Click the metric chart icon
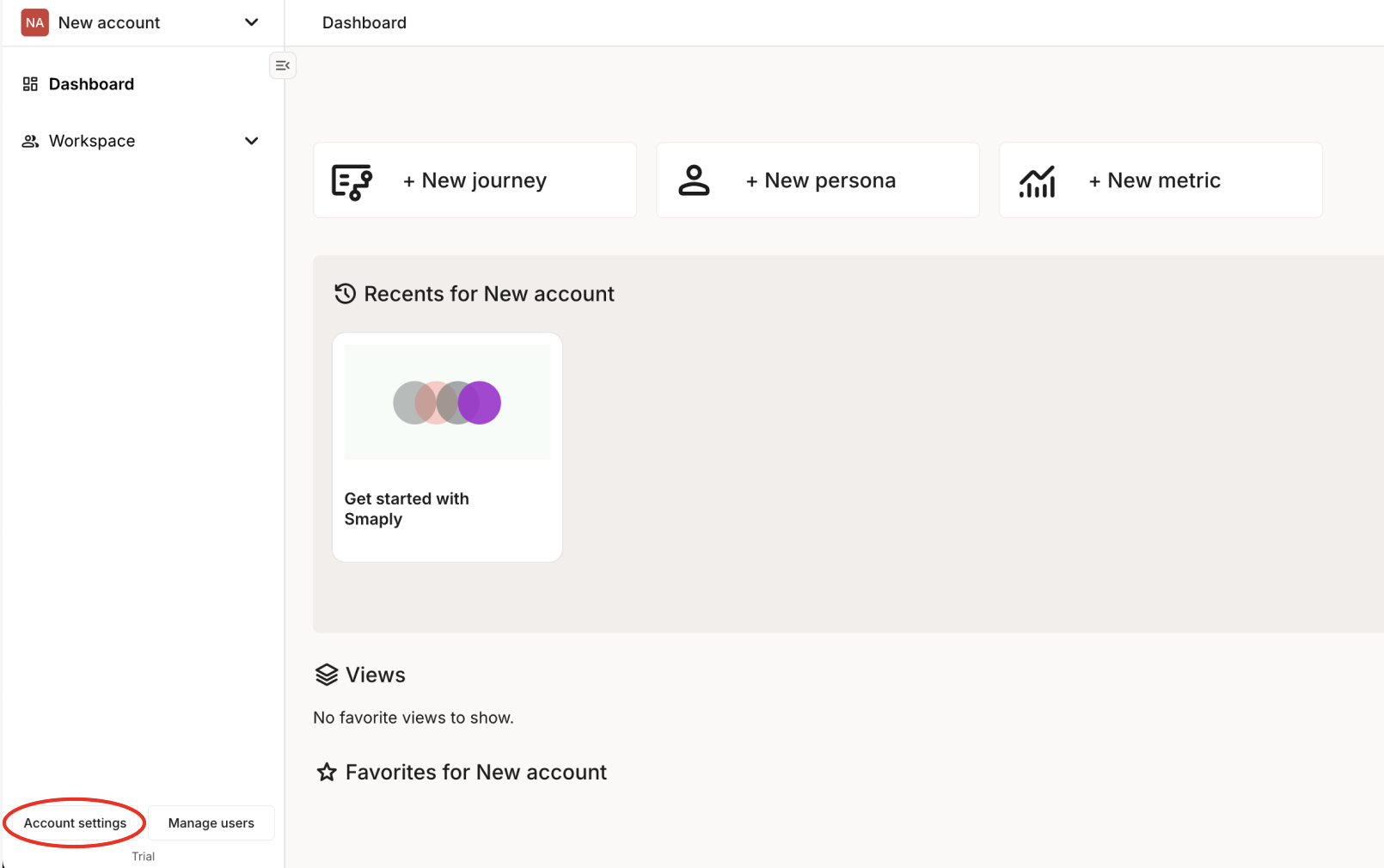The width and height of the screenshot is (1384, 868). tap(1037, 181)
